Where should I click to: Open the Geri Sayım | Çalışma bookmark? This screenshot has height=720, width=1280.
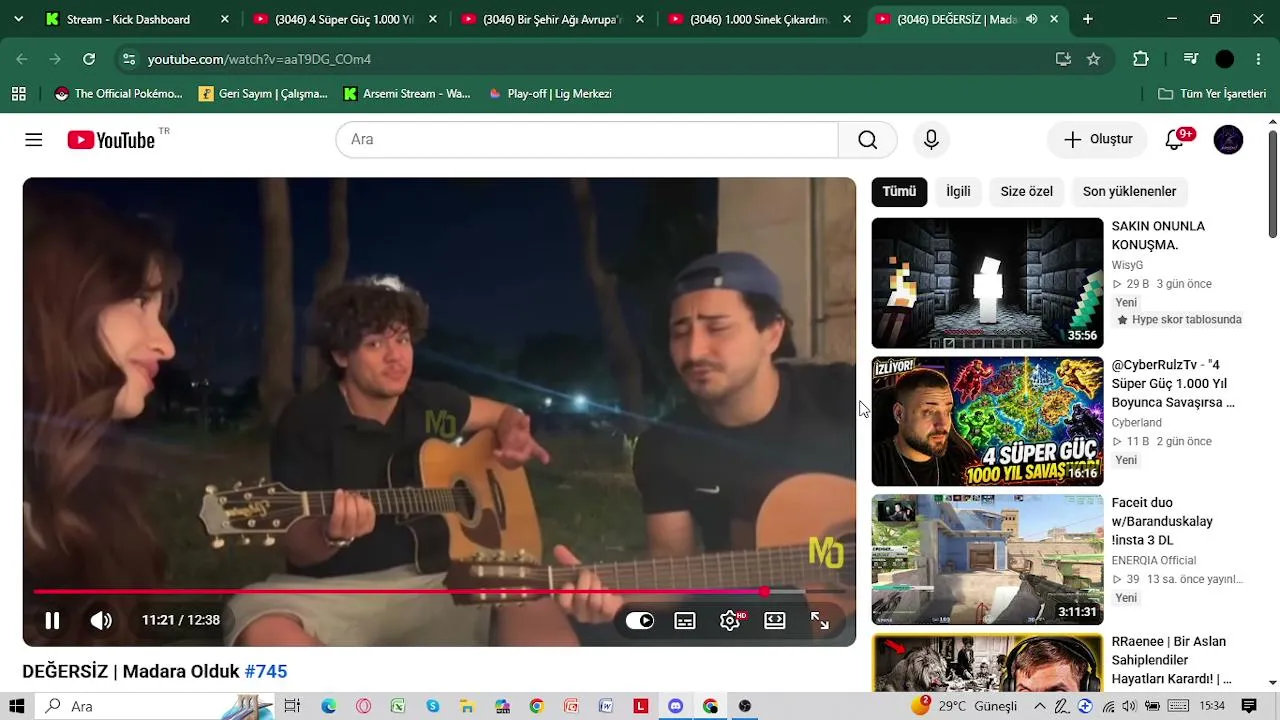263,94
